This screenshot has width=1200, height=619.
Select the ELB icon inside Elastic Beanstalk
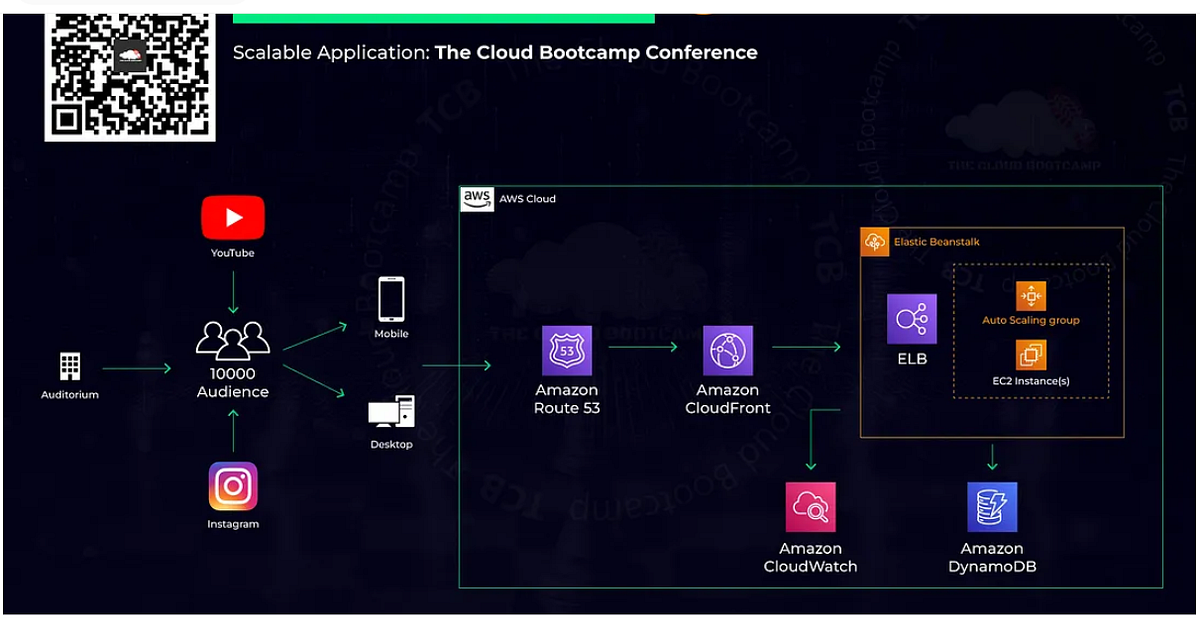pos(911,318)
